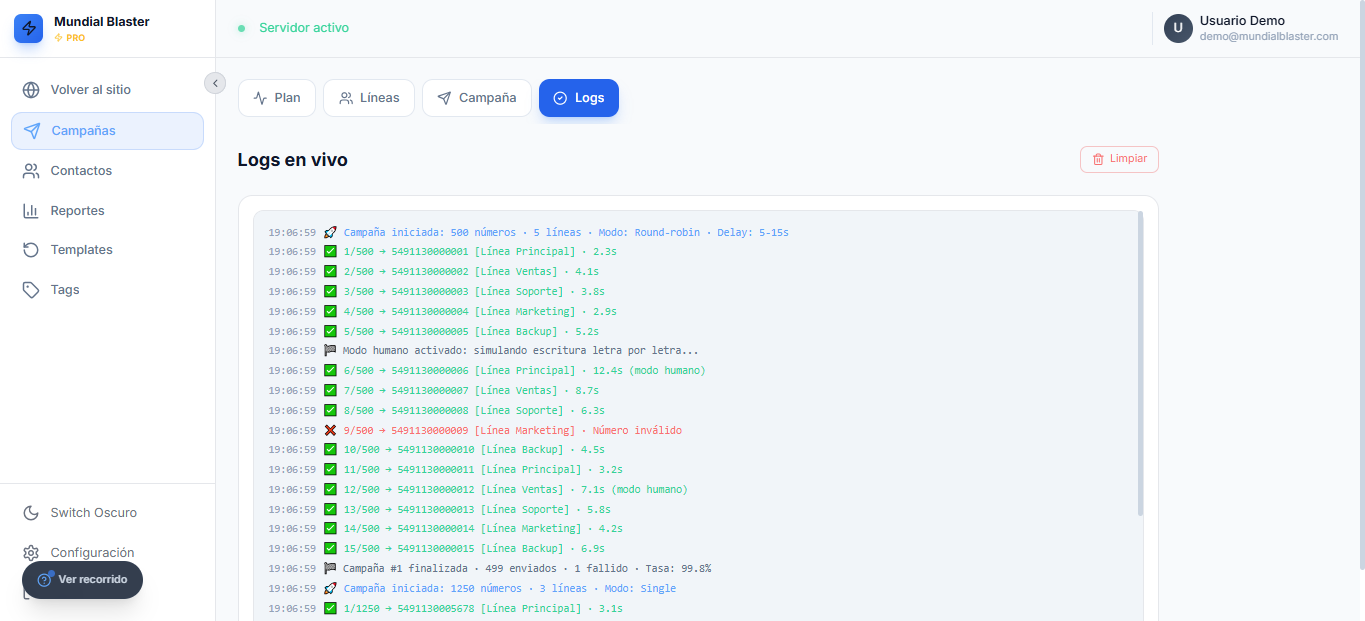The image size is (1365, 621).
Task: Click the Servidor activo status indicator
Action: click(293, 28)
